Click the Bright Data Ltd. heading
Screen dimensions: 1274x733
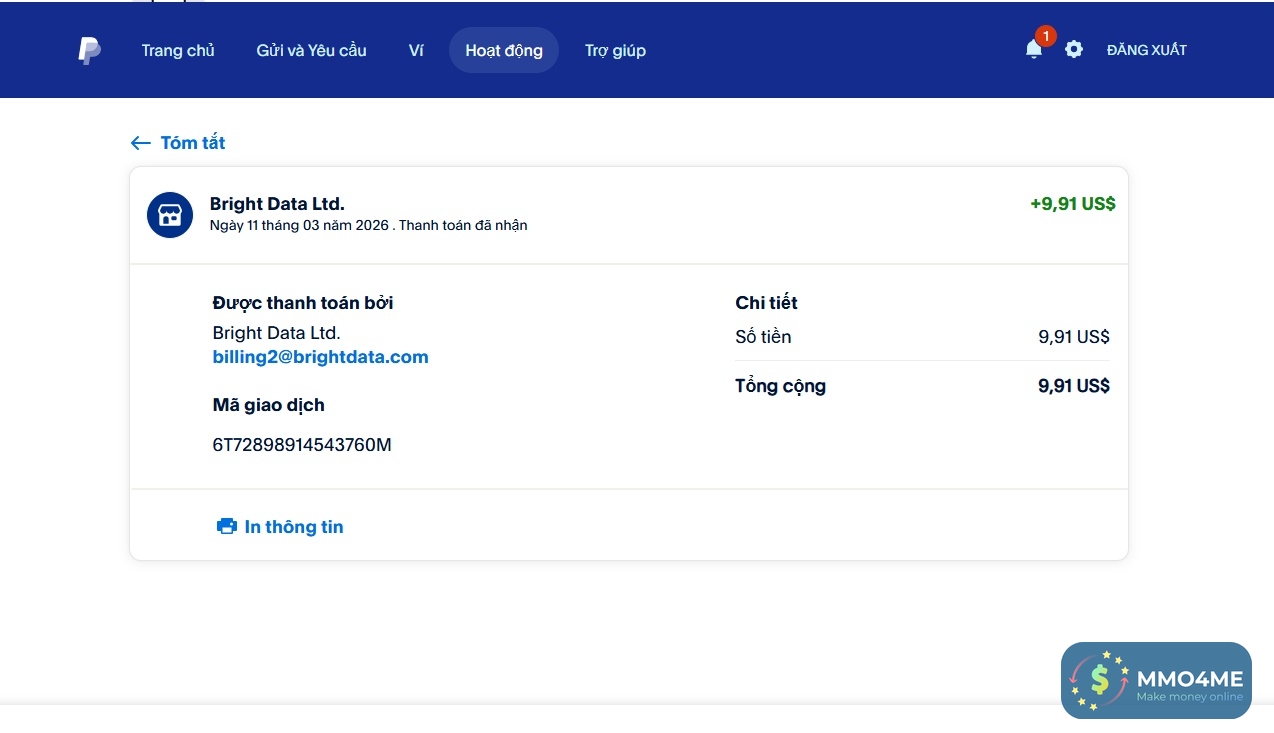[x=277, y=204]
